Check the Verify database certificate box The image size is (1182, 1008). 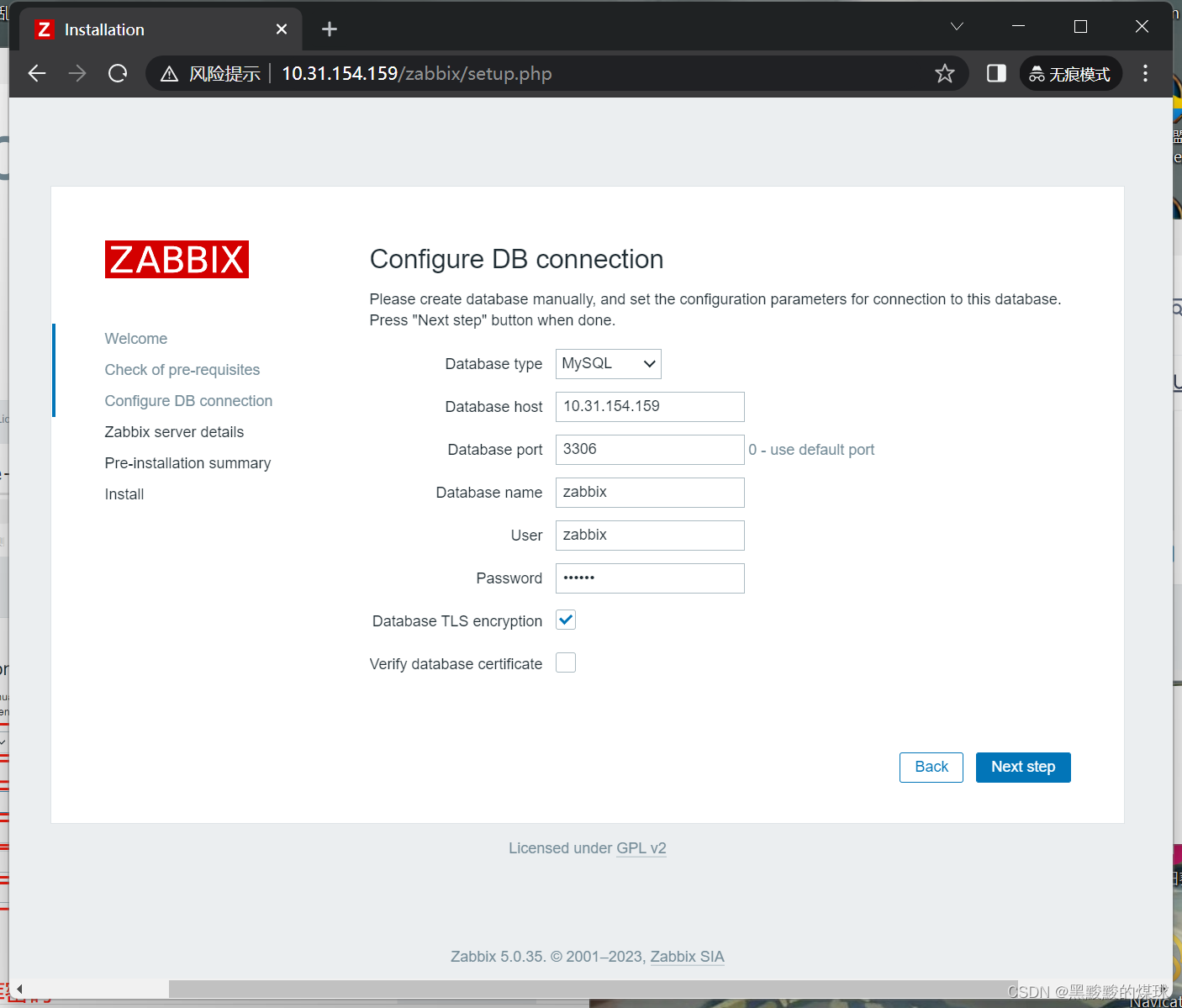pyautogui.click(x=565, y=662)
